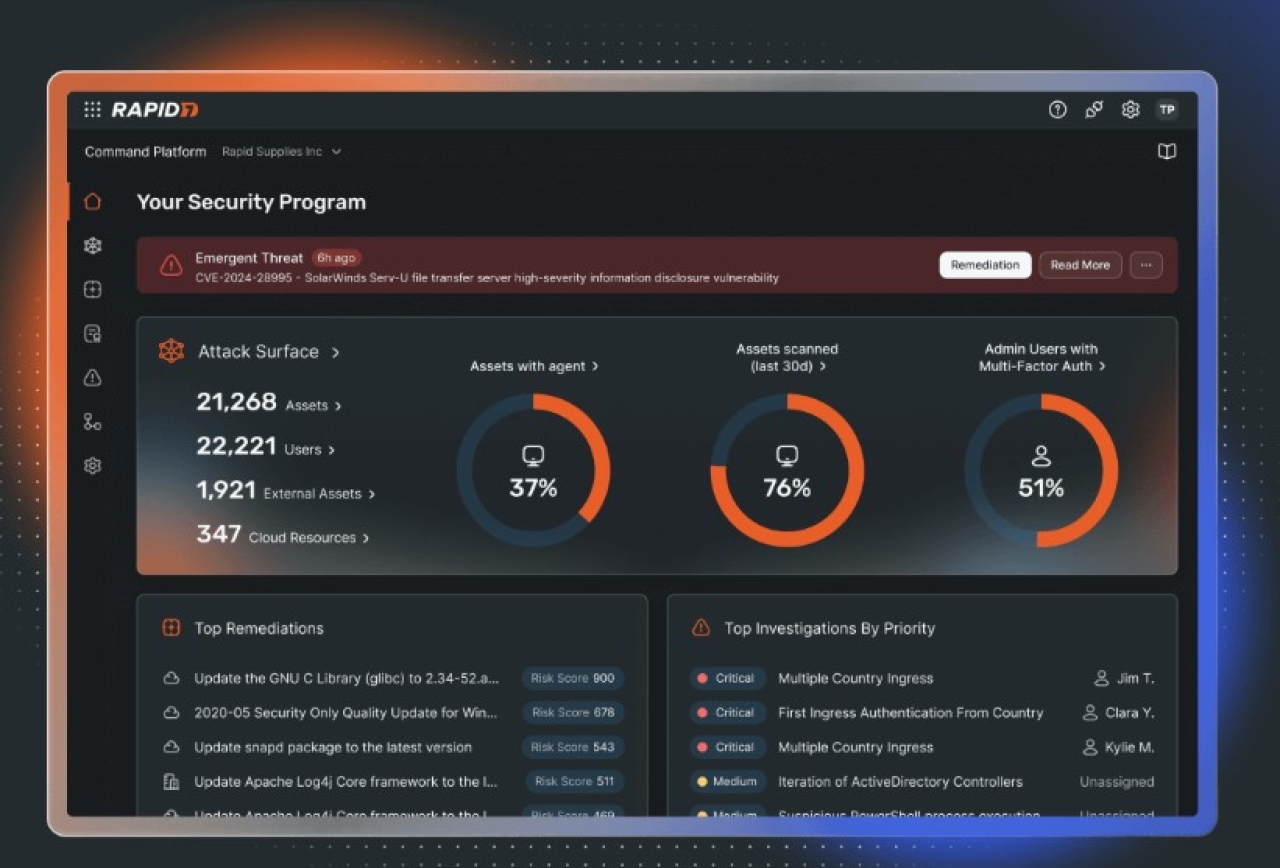Open the TP user profile avatar

1167,110
